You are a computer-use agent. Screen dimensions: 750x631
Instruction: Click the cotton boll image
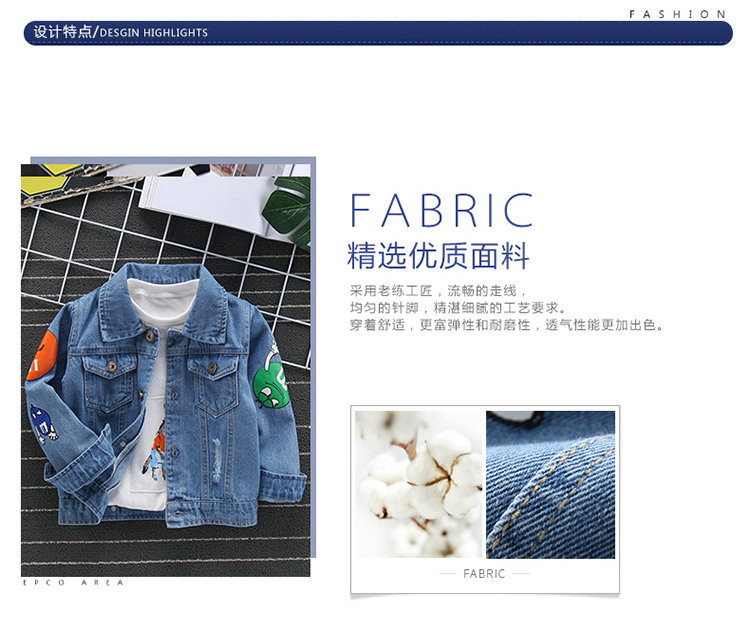point(419,484)
